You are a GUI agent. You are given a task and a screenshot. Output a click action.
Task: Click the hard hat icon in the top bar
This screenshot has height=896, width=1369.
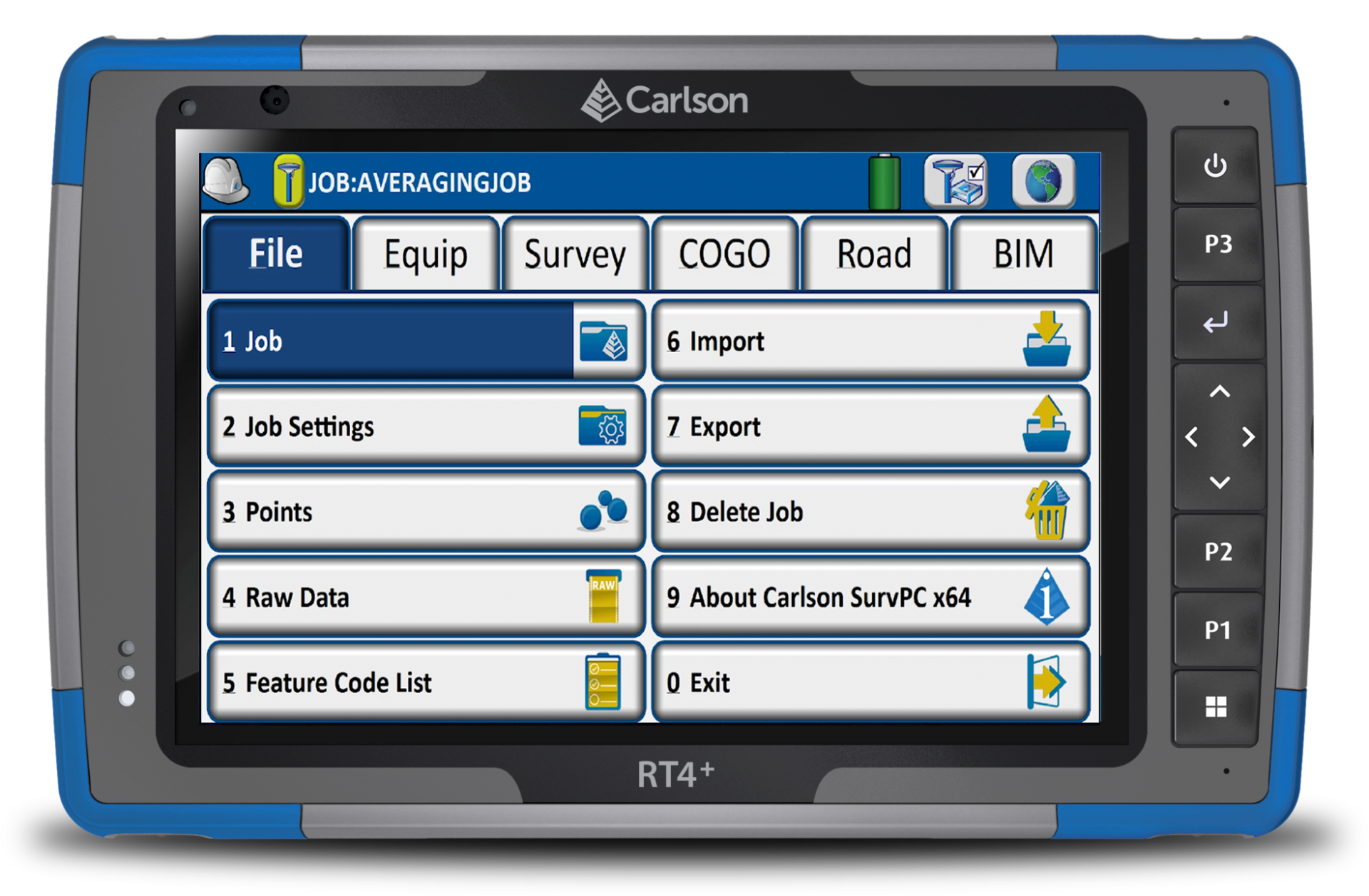pyautogui.click(x=225, y=180)
